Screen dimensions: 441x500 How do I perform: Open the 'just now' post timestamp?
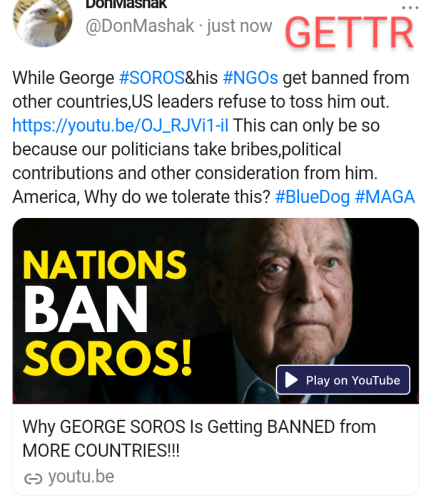coord(239,26)
